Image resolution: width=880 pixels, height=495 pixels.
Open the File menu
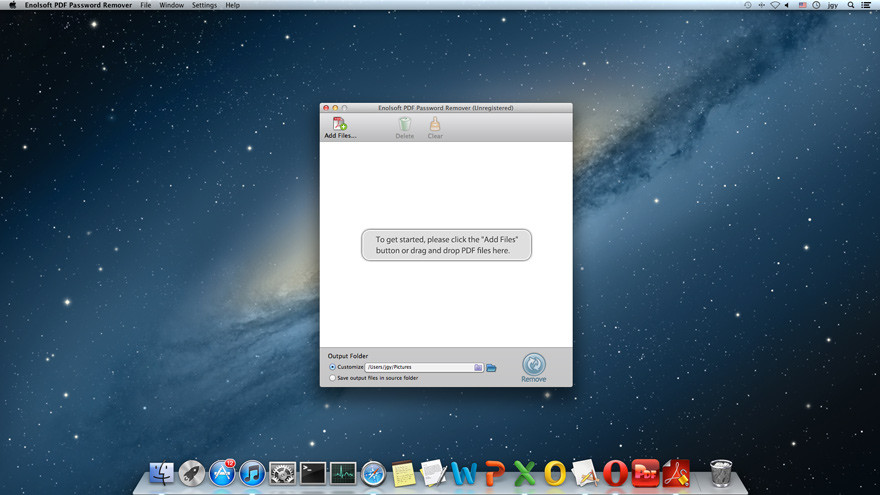(145, 5)
